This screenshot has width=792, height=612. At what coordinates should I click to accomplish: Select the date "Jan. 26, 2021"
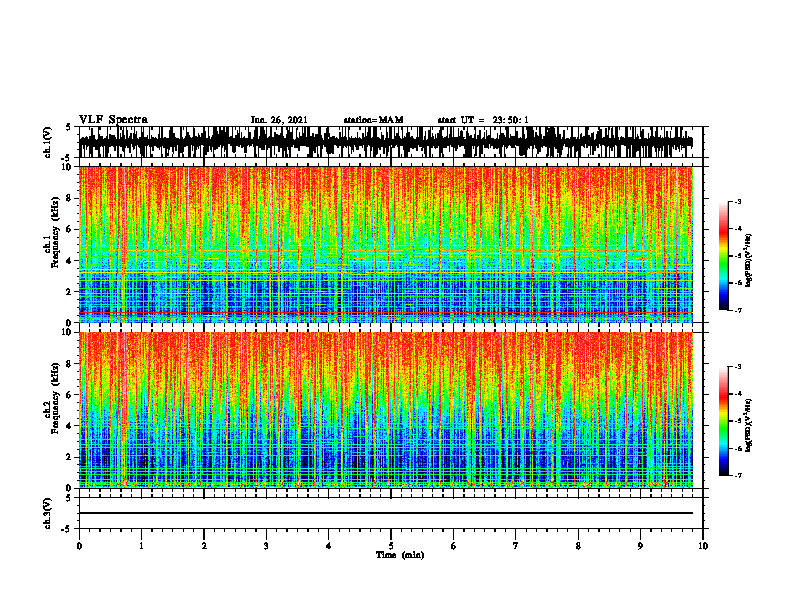279,120
